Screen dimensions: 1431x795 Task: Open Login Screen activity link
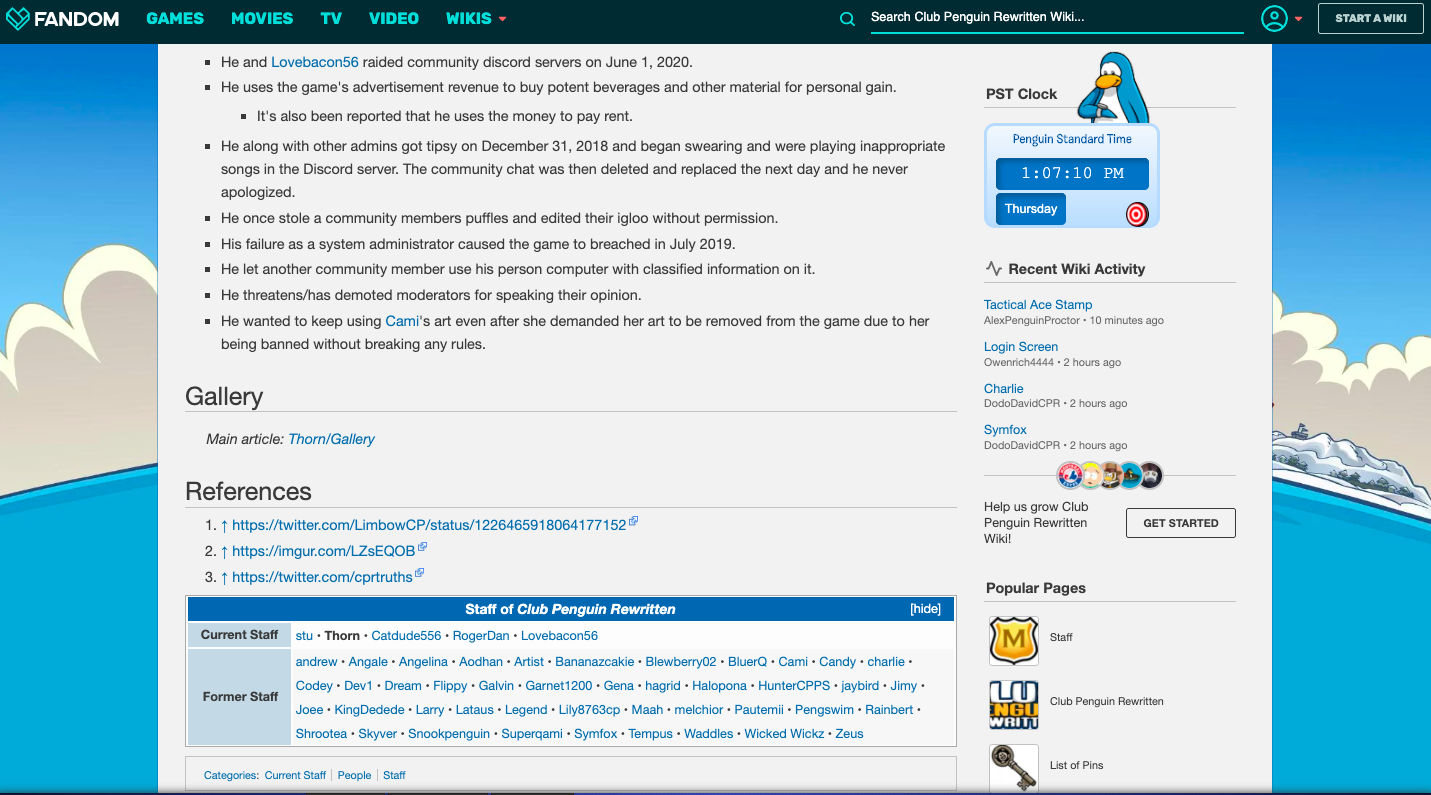[x=1021, y=347]
